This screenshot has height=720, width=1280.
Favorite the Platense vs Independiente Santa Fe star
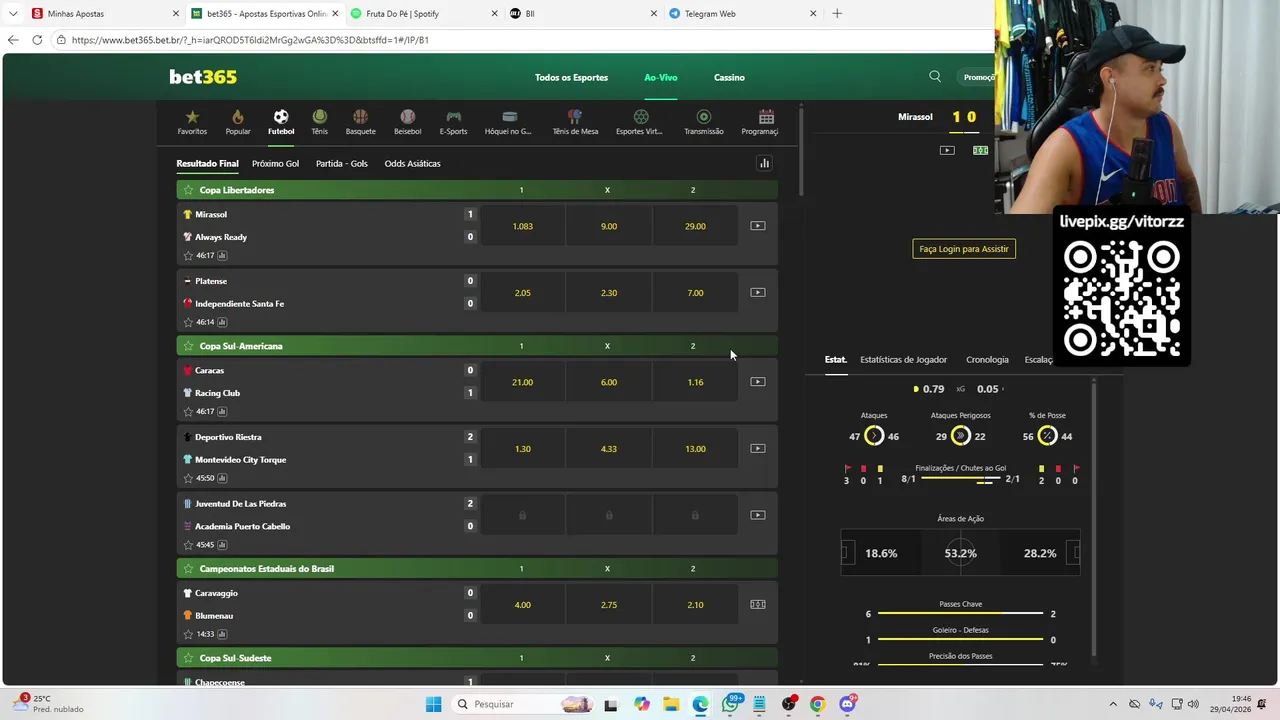pos(188,323)
